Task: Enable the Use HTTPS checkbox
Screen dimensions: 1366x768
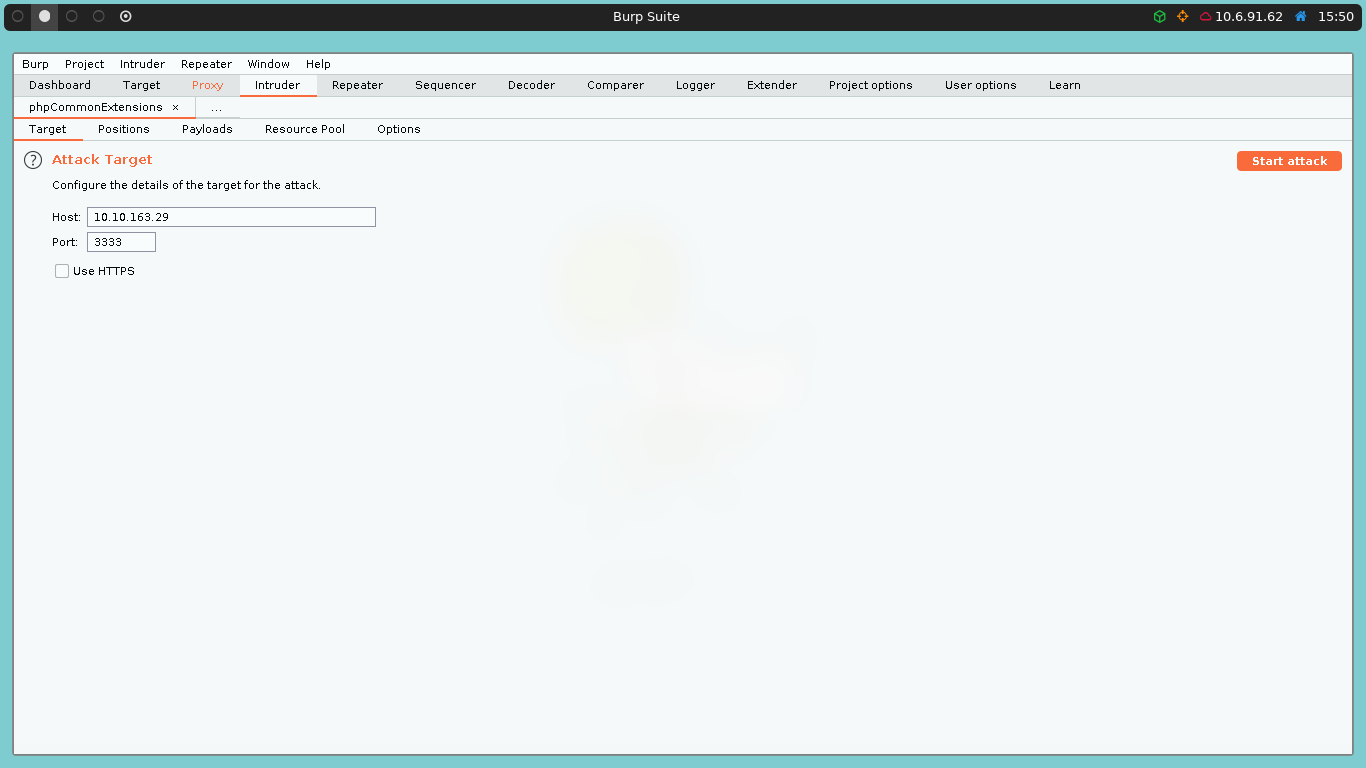Action: coord(62,271)
